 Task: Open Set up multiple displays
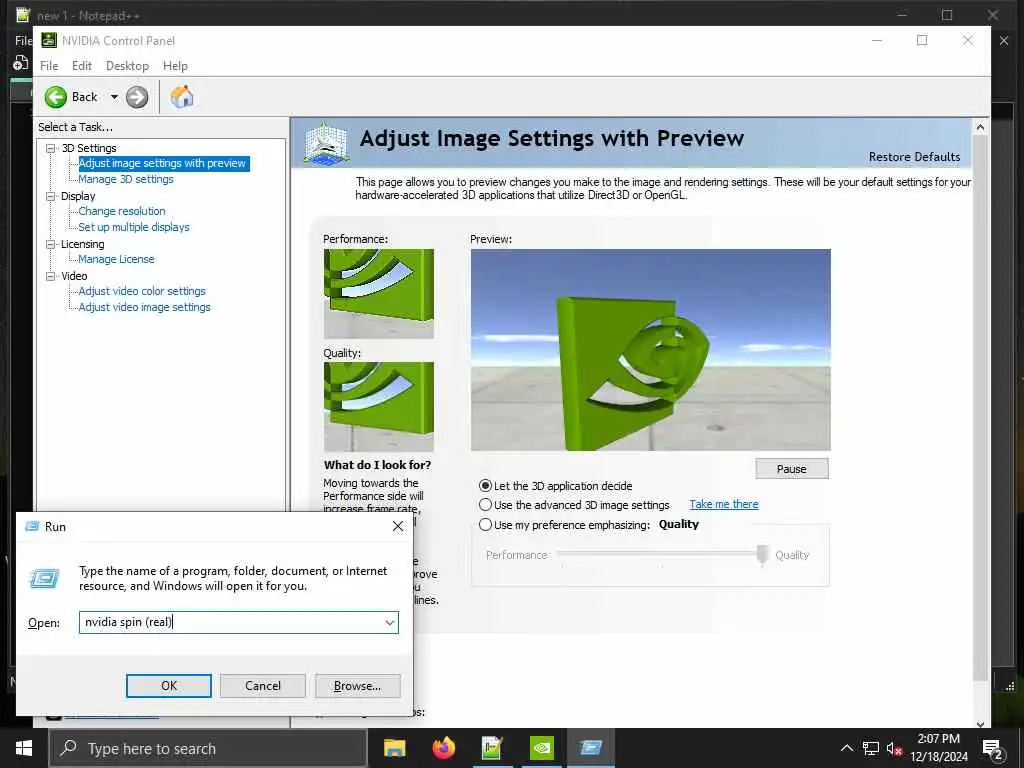click(134, 227)
